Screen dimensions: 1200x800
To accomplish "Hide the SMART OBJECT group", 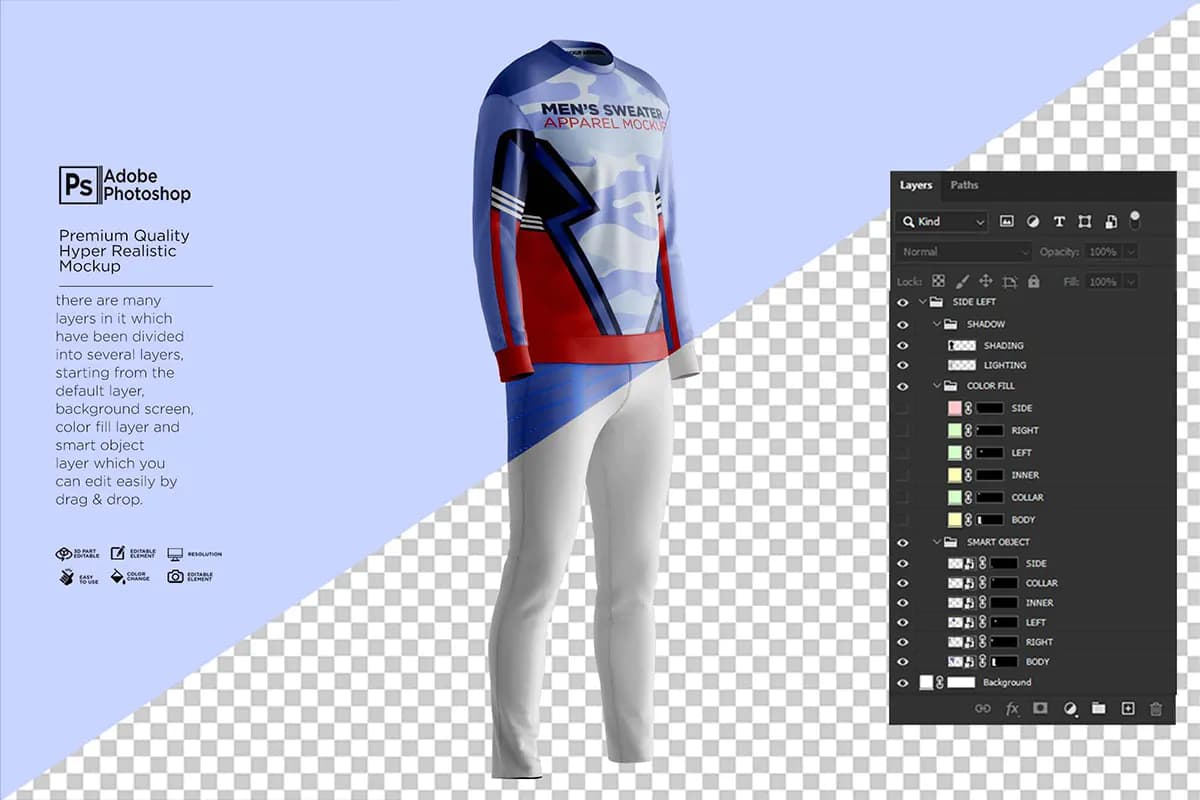I will (903, 542).
